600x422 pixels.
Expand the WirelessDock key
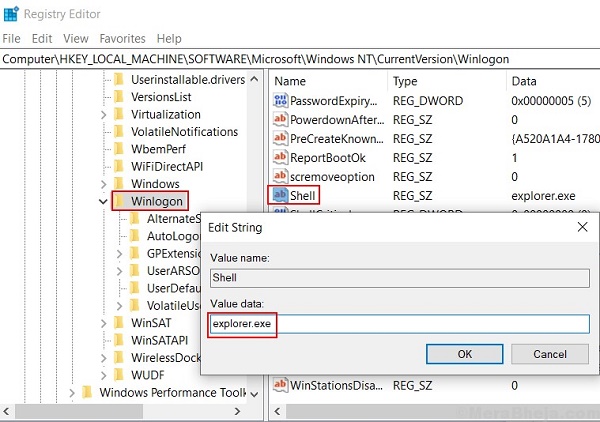coord(104,358)
